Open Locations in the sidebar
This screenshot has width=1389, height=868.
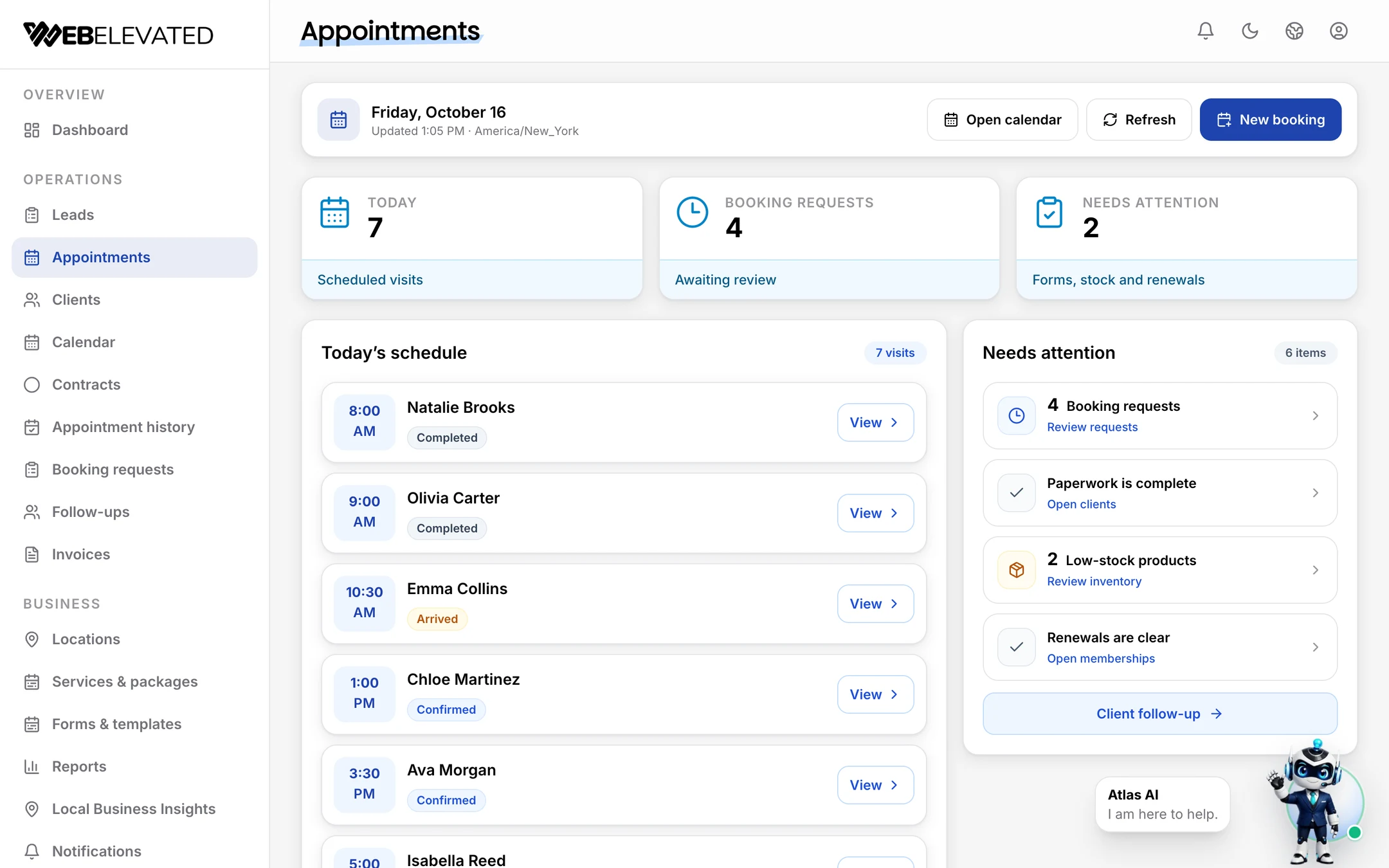tap(134, 639)
